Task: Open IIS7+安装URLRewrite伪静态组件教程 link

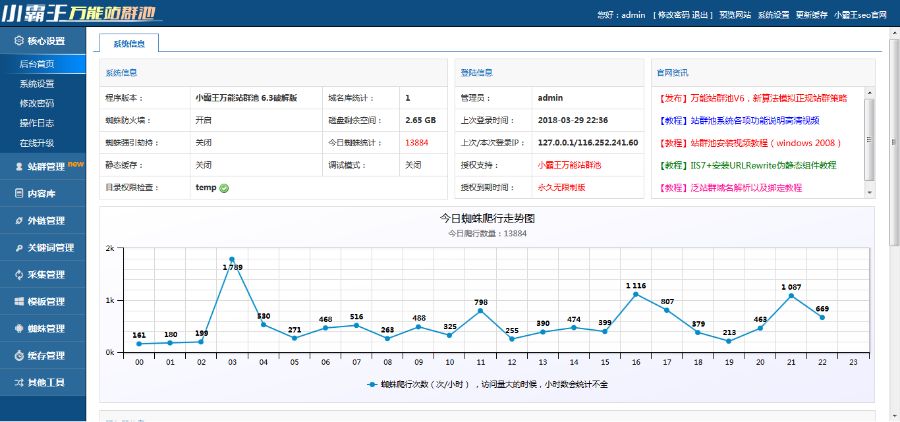Action: click(747, 165)
